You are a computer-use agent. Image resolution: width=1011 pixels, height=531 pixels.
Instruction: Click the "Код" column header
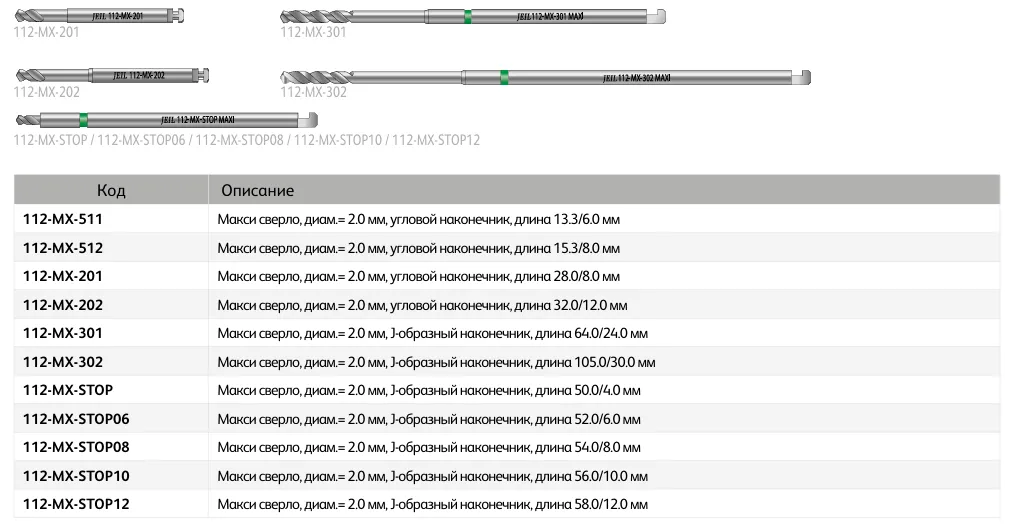click(x=111, y=190)
